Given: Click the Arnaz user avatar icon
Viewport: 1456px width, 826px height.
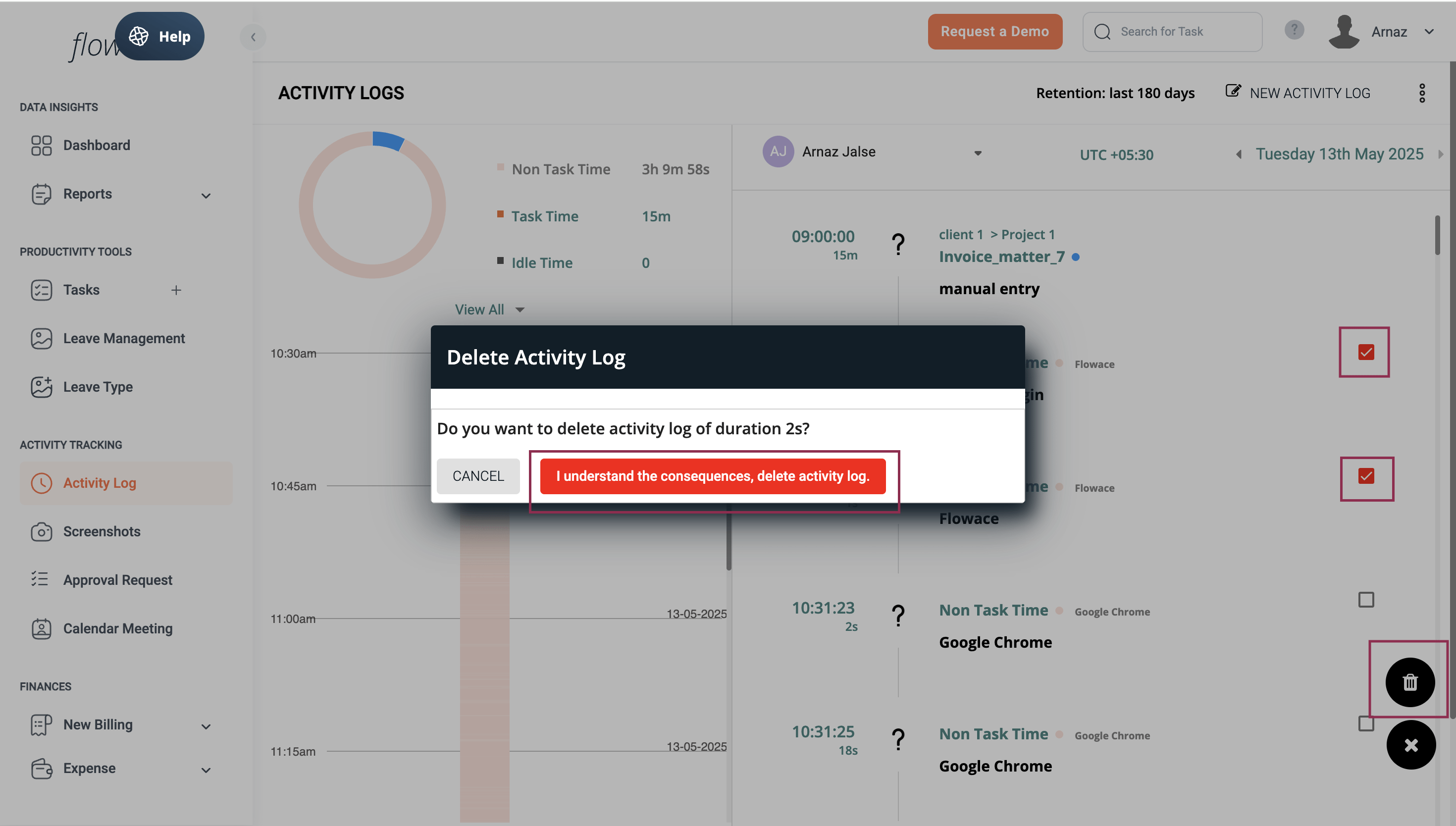Looking at the screenshot, I should pyautogui.click(x=1344, y=32).
